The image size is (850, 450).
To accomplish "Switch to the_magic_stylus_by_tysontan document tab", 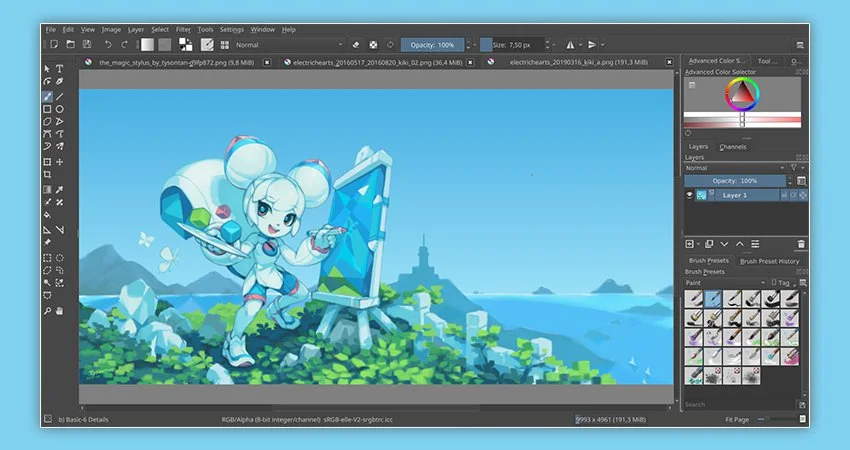I will pos(177,62).
